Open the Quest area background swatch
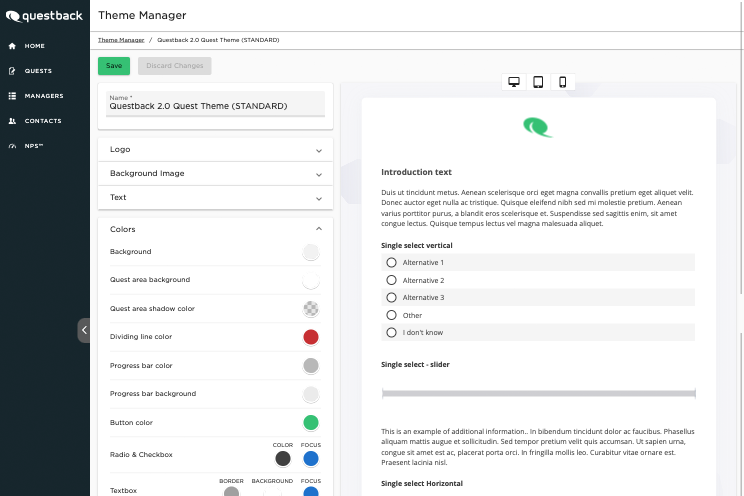The height and width of the screenshot is (496, 744). click(x=311, y=280)
